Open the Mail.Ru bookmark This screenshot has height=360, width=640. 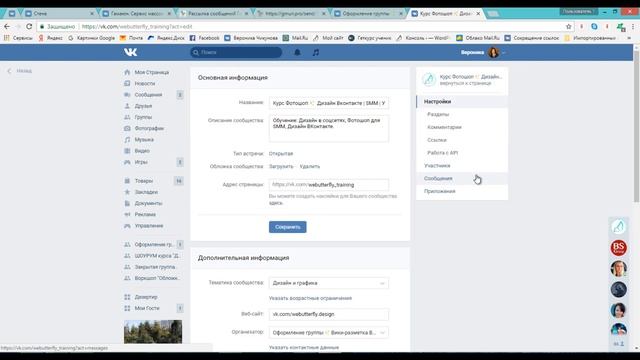pos(296,38)
